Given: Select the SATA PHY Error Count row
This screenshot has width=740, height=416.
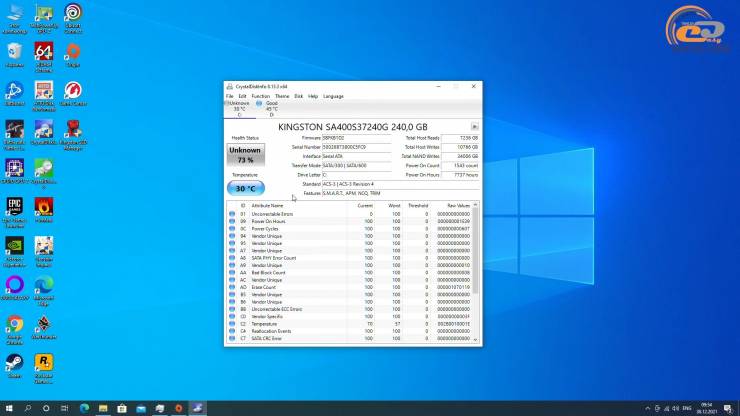Looking at the screenshot, I should point(350,258).
